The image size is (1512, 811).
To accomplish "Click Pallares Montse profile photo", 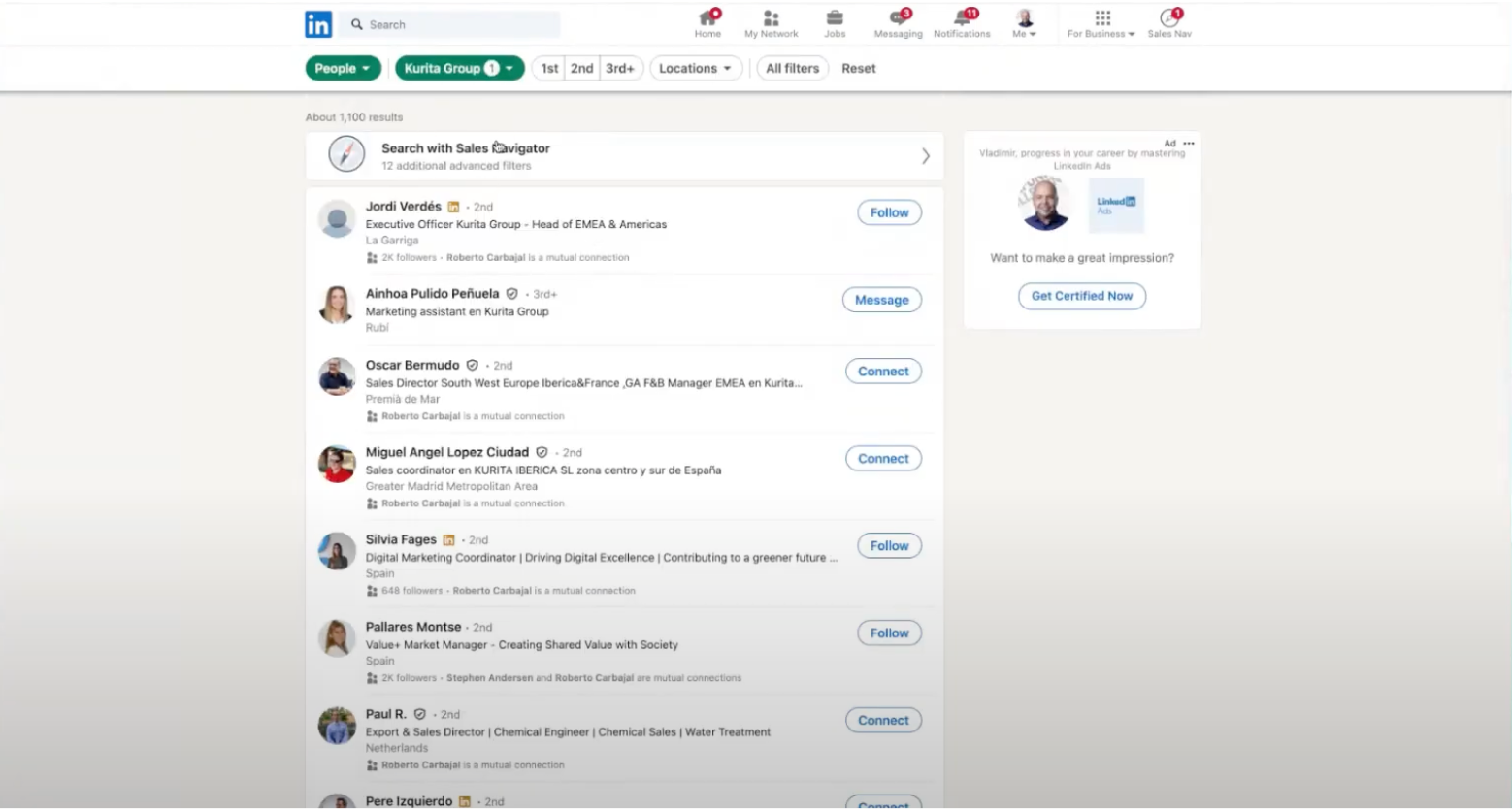I will coord(337,638).
